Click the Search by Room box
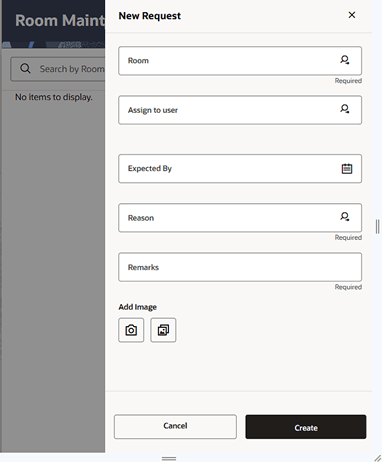The height and width of the screenshot is (462, 382). pos(58,69)
